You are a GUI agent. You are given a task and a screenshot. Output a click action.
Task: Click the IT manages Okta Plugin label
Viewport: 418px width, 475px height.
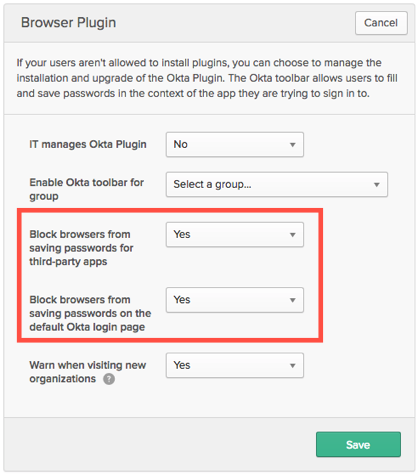click(x=88, y=144)
